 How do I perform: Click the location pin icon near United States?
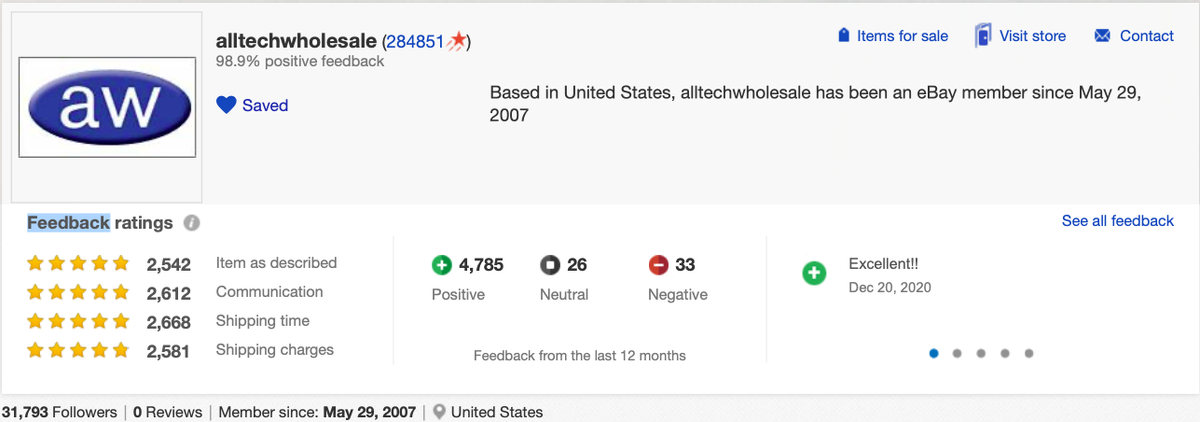[x=439, y=412]
